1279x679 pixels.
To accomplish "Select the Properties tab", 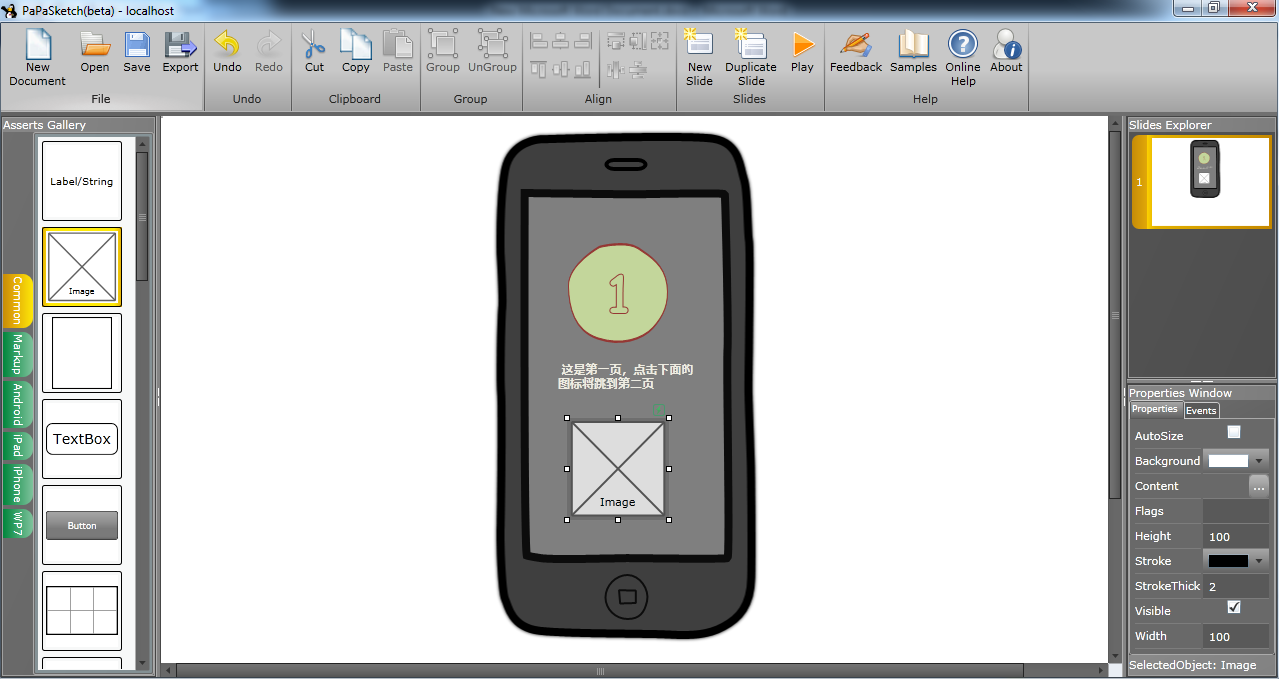I will tap(1155, 409).
